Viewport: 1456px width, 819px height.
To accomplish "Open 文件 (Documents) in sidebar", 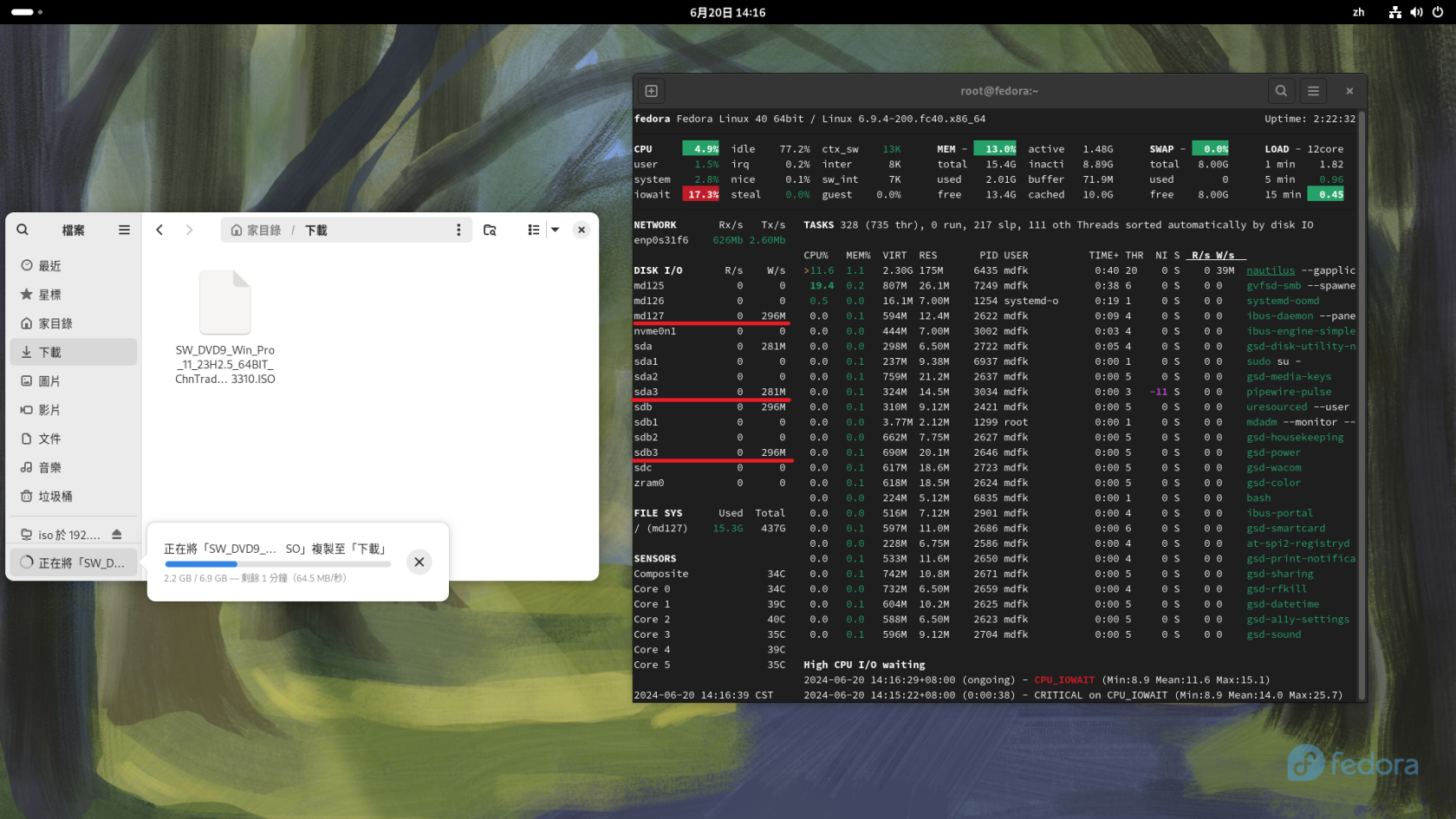I will (74, 439).
